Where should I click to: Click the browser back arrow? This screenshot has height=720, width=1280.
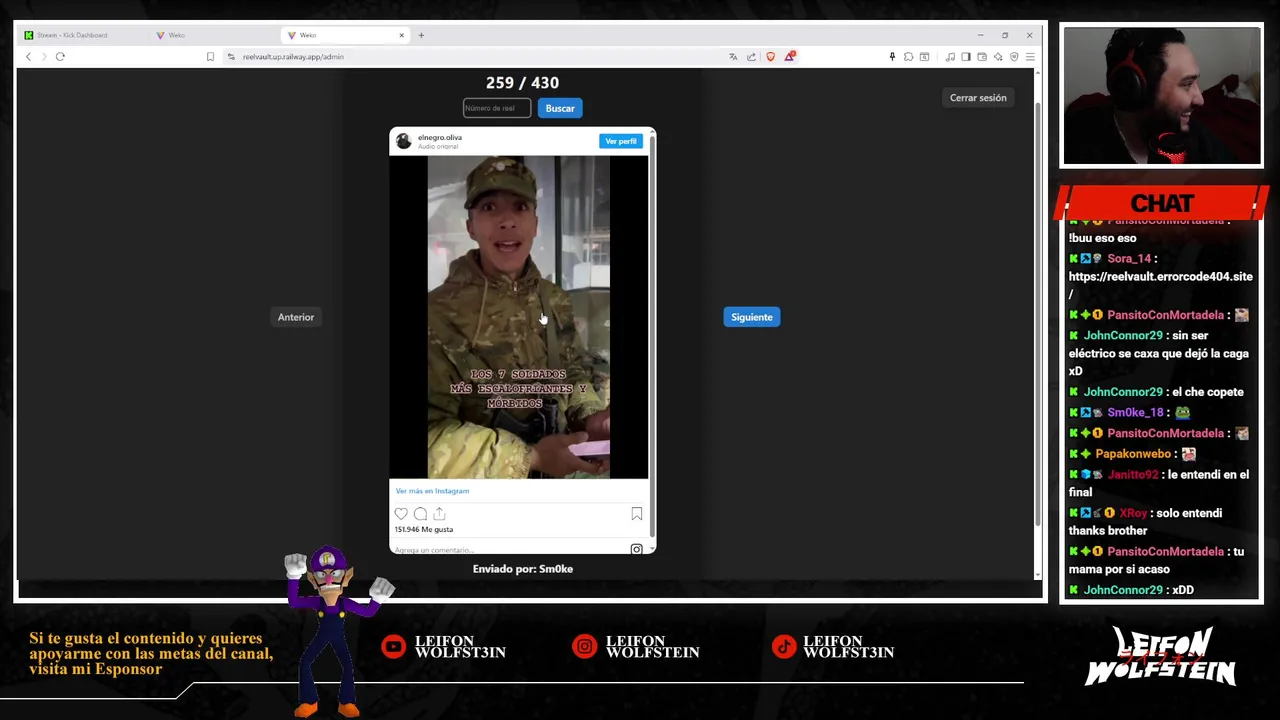(x=28, y=57)
